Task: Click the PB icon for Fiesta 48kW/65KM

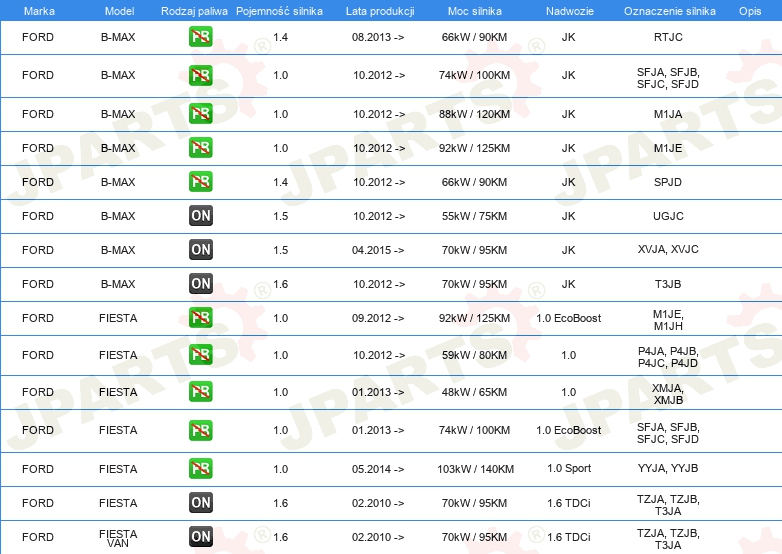Action: coord(200,392)
